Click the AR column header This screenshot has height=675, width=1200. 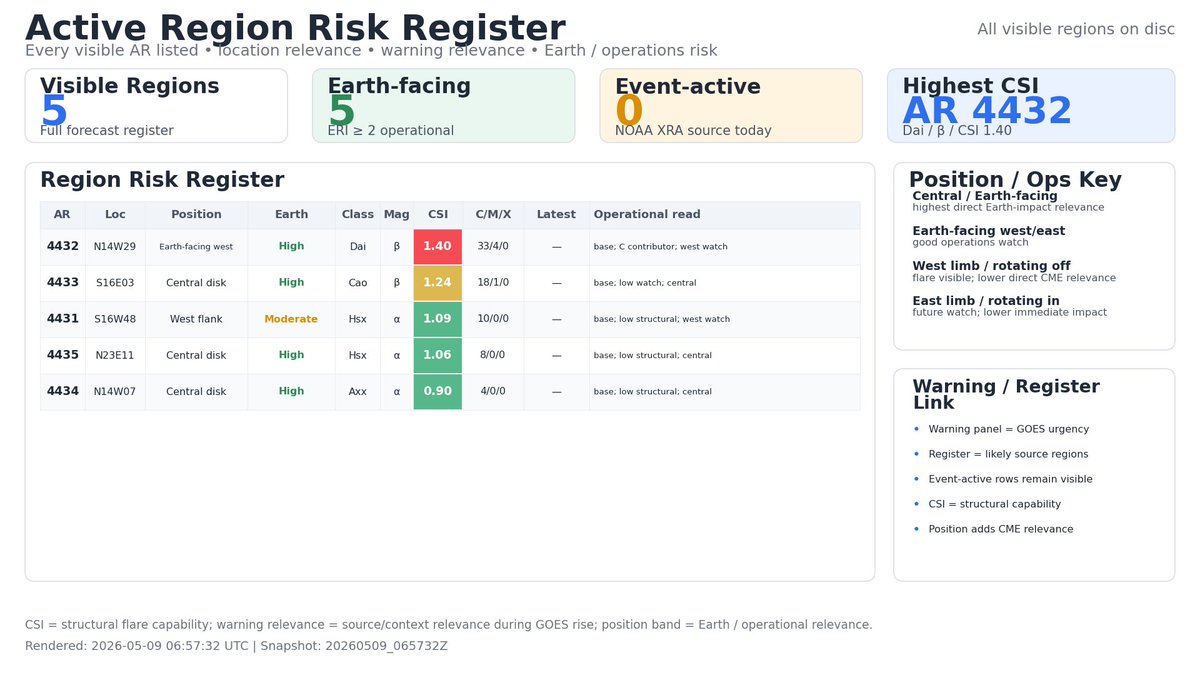tap(62, 215)
